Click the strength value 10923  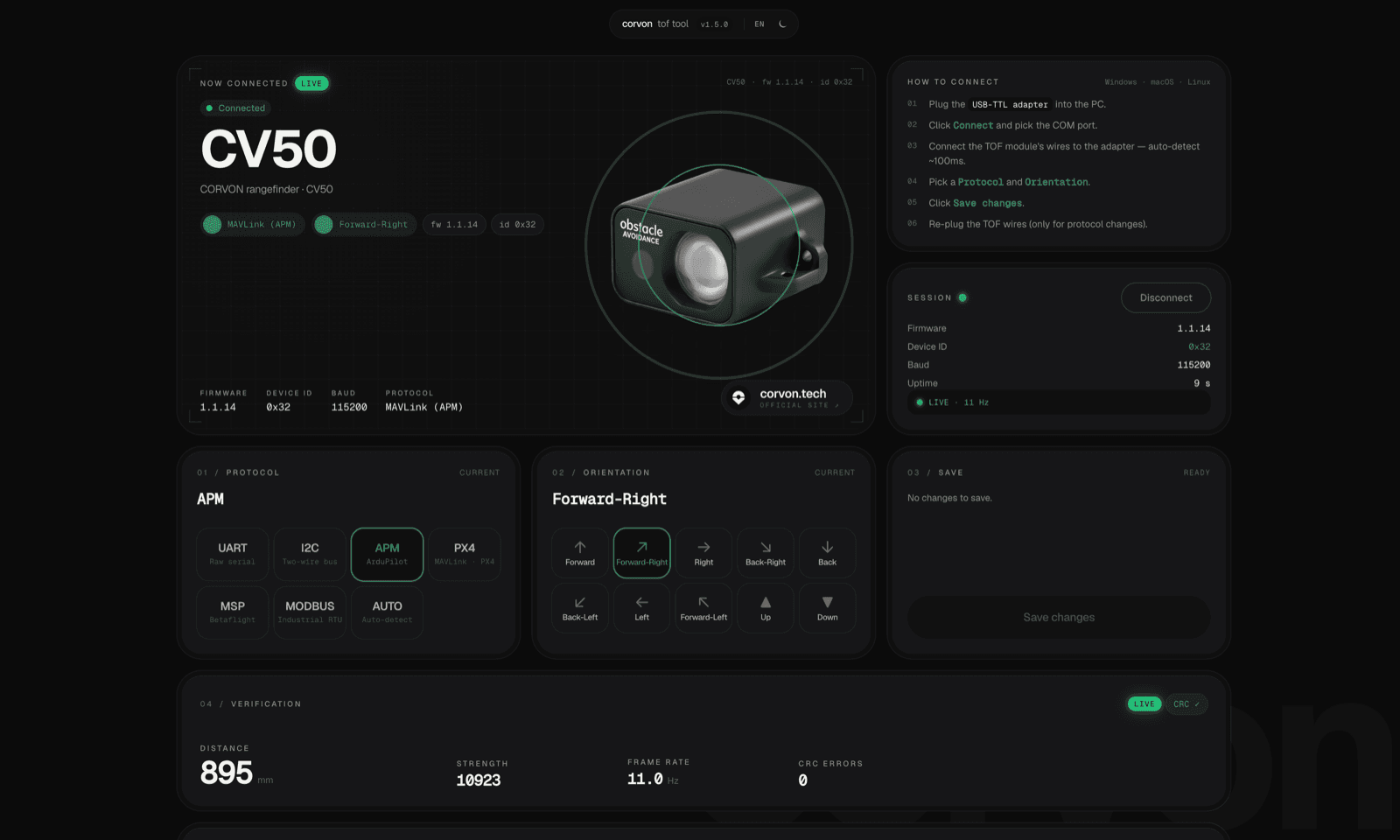click(479, 780)
